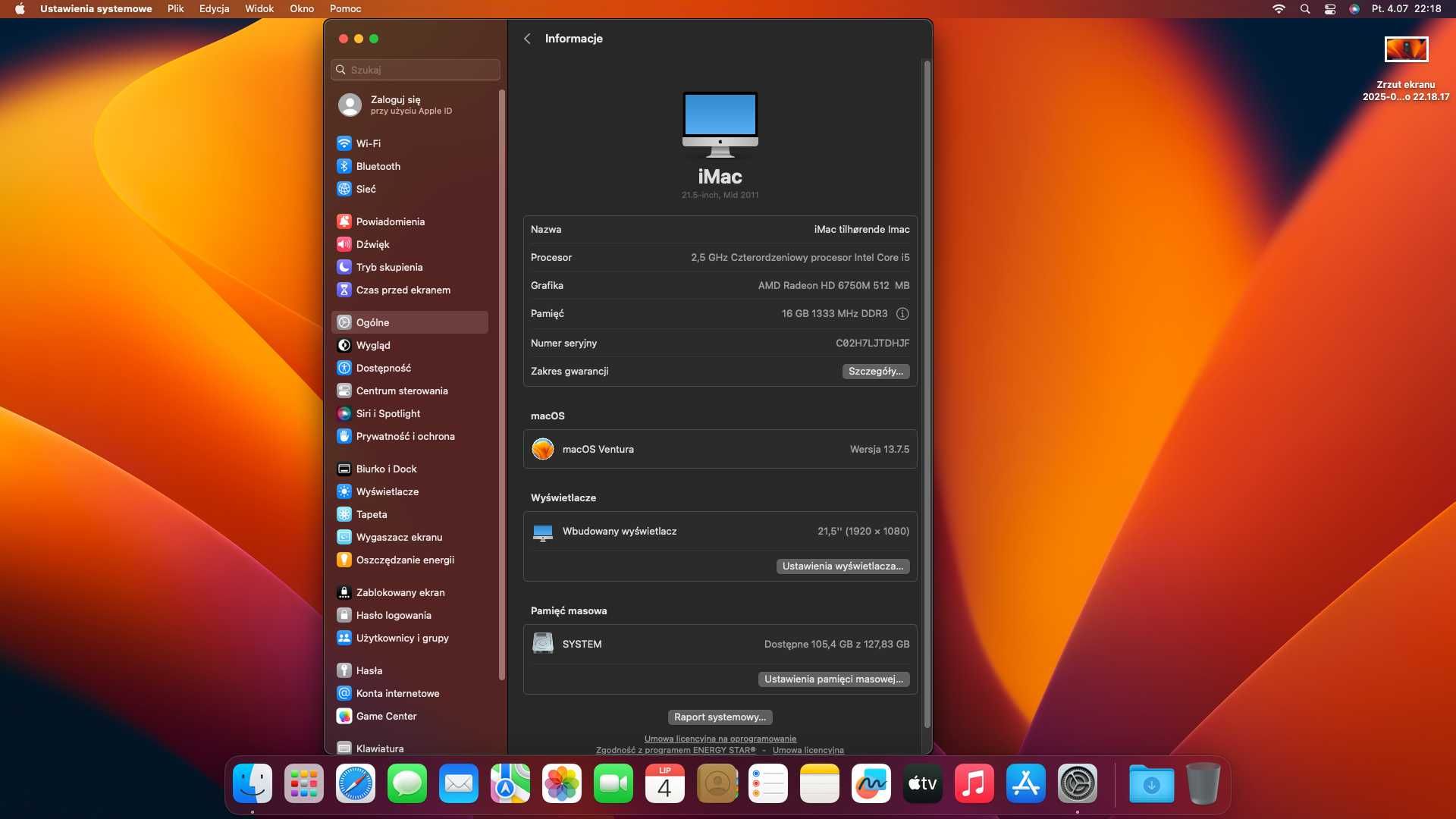Open Music app from the Dock
The image size is (1456, 819).
974,784
